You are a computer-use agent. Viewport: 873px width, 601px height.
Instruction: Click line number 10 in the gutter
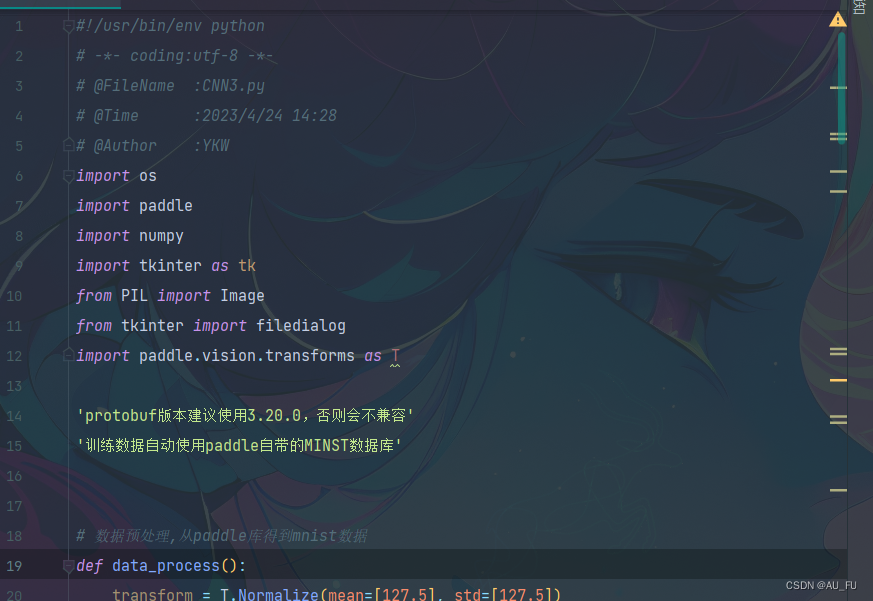click(14, 296)
